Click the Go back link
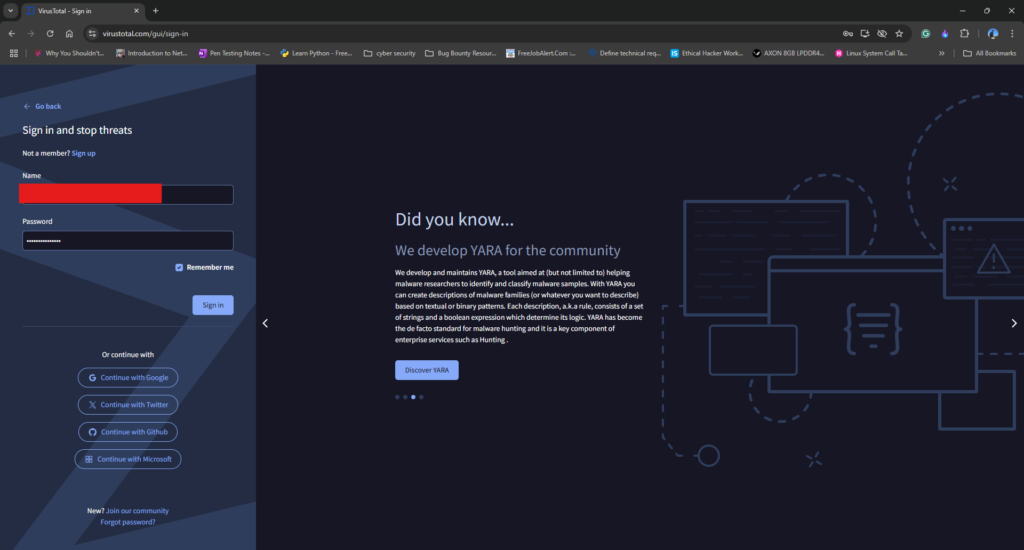Viewport: 1024px width, 550px height. (x=42, y=106)
